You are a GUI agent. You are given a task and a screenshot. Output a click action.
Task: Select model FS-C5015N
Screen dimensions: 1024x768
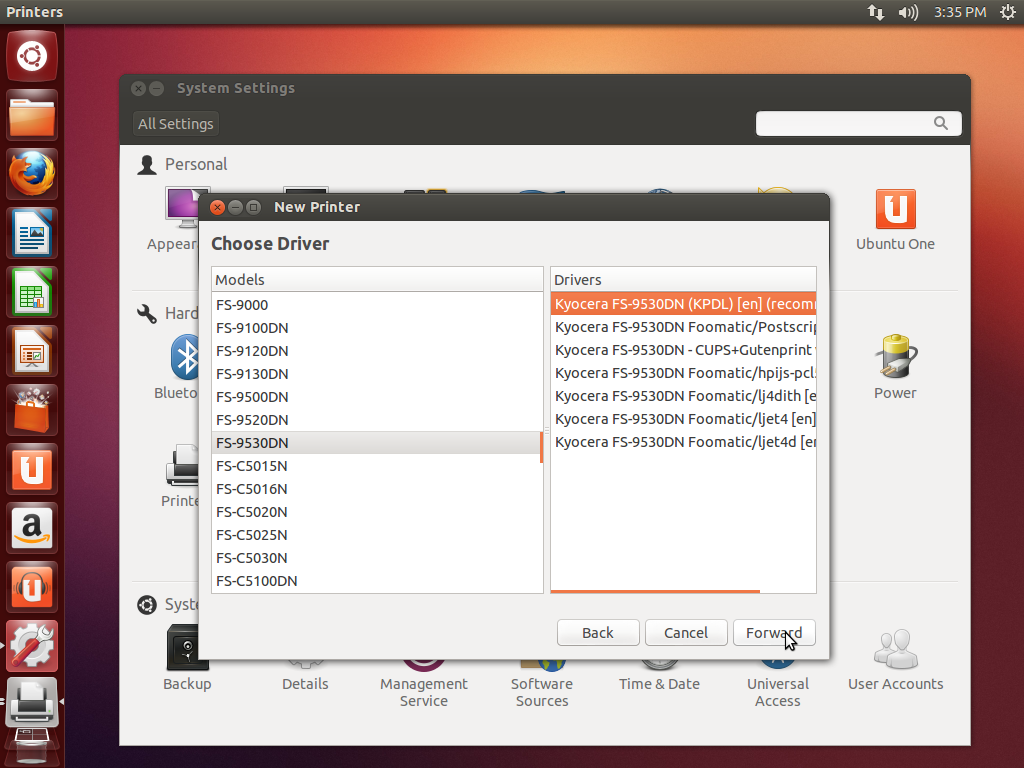[x=376, y=466]
